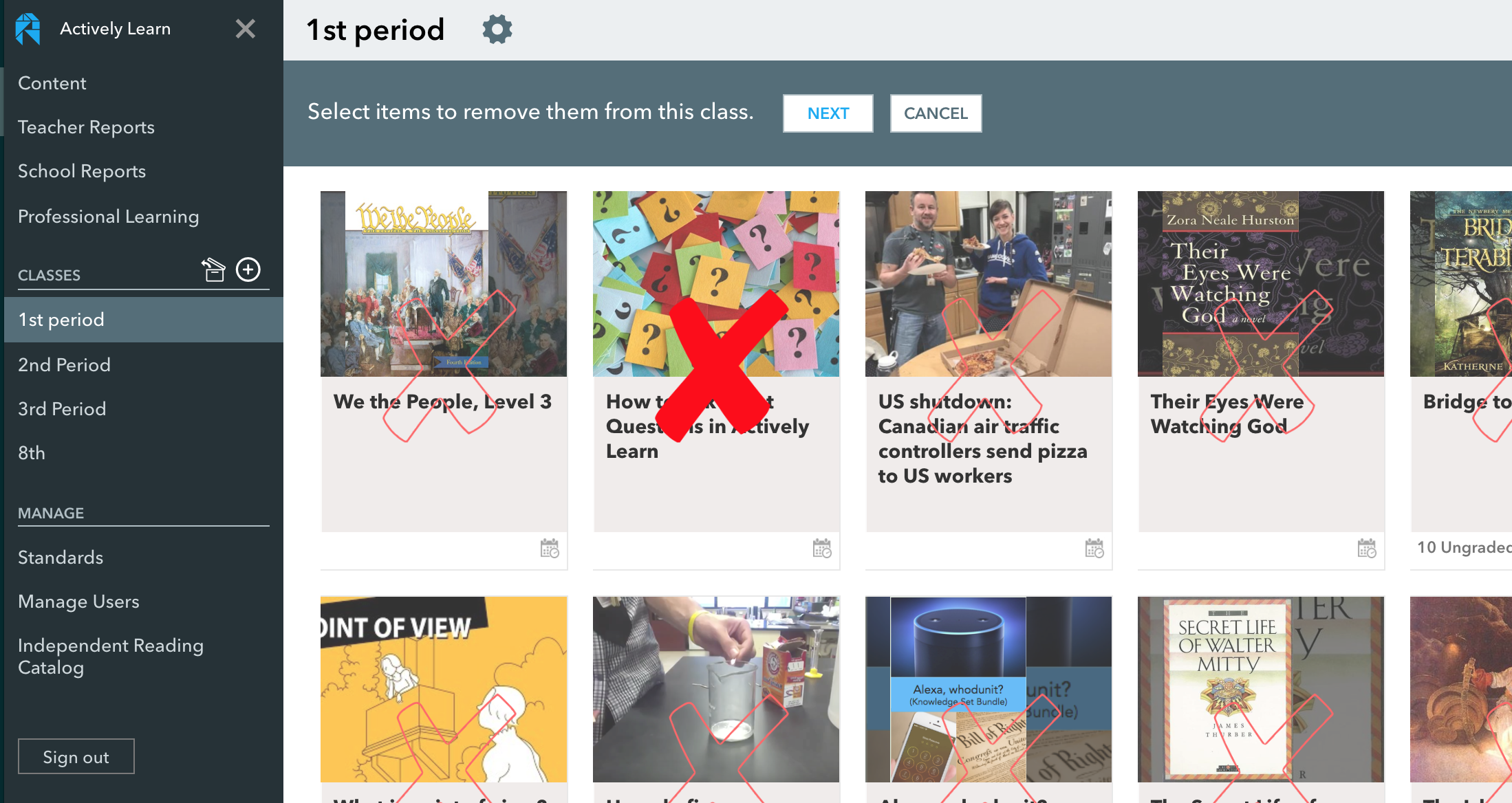Select US shutdown pizza article for removal

[x=989, y=361]
